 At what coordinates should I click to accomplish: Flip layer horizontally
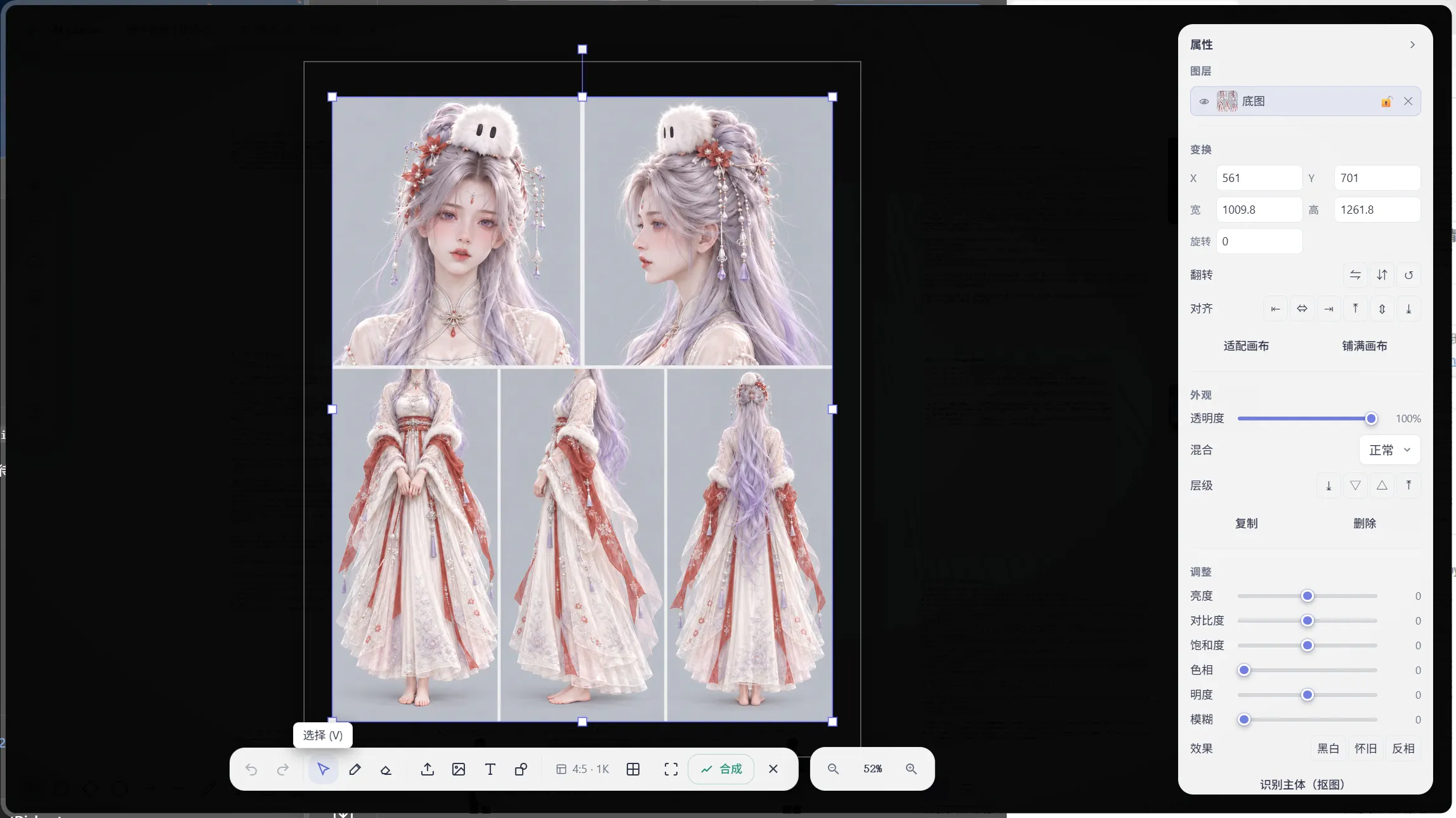1355,275
